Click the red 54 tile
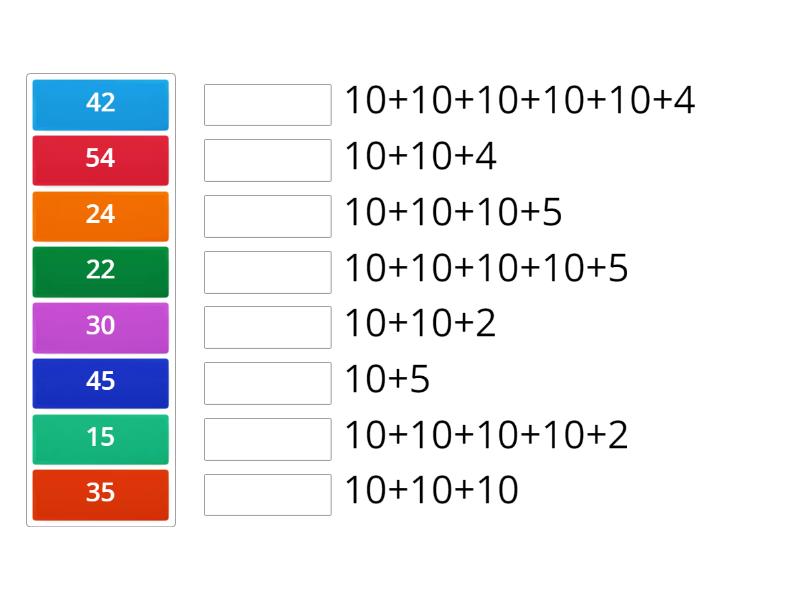 pos(100,159)
